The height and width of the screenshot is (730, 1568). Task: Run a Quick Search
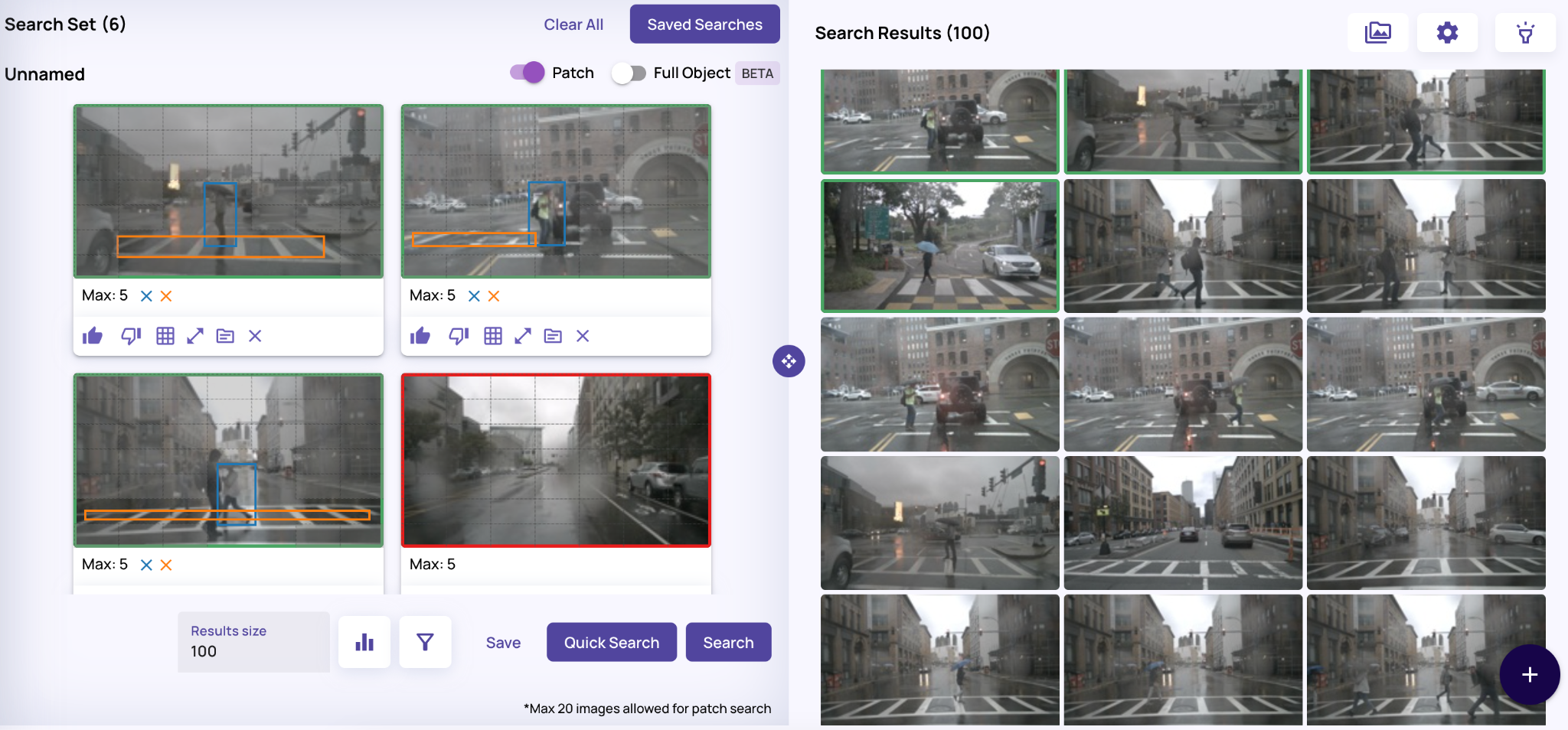click(x=610, y=642)
